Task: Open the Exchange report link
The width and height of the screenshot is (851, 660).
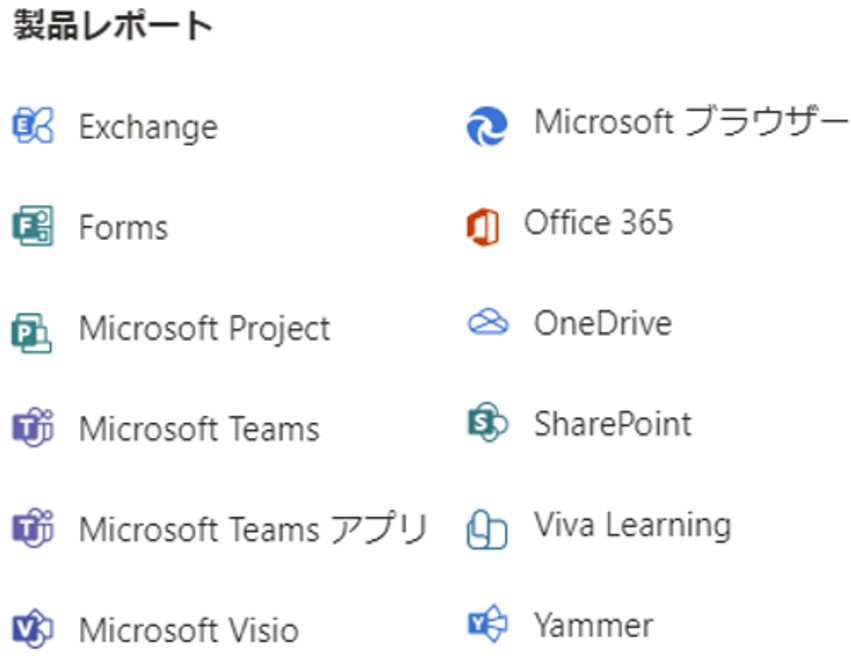Action: point(148,128)
